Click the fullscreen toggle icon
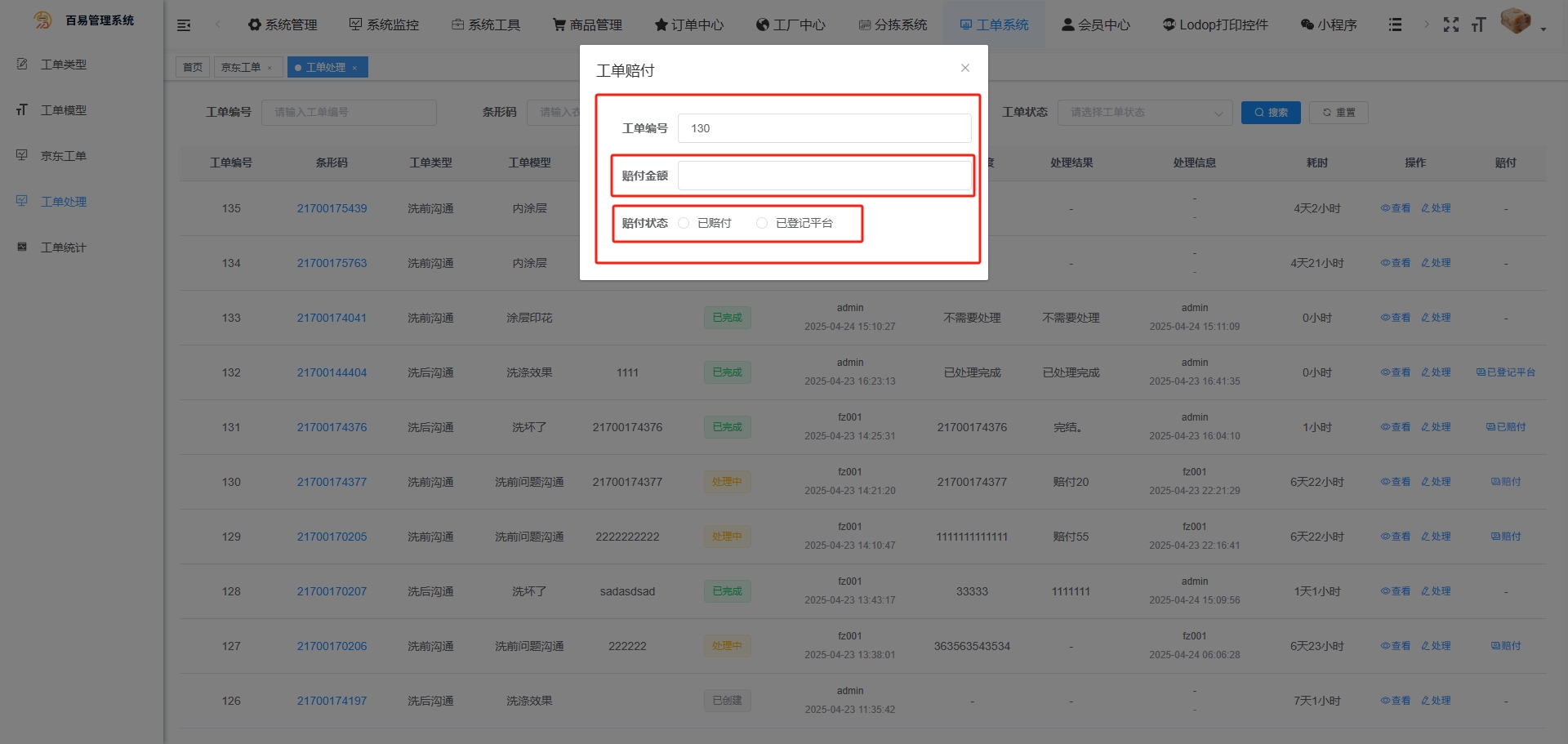This screenshot has width=1568, height=744. [1450, 25]
